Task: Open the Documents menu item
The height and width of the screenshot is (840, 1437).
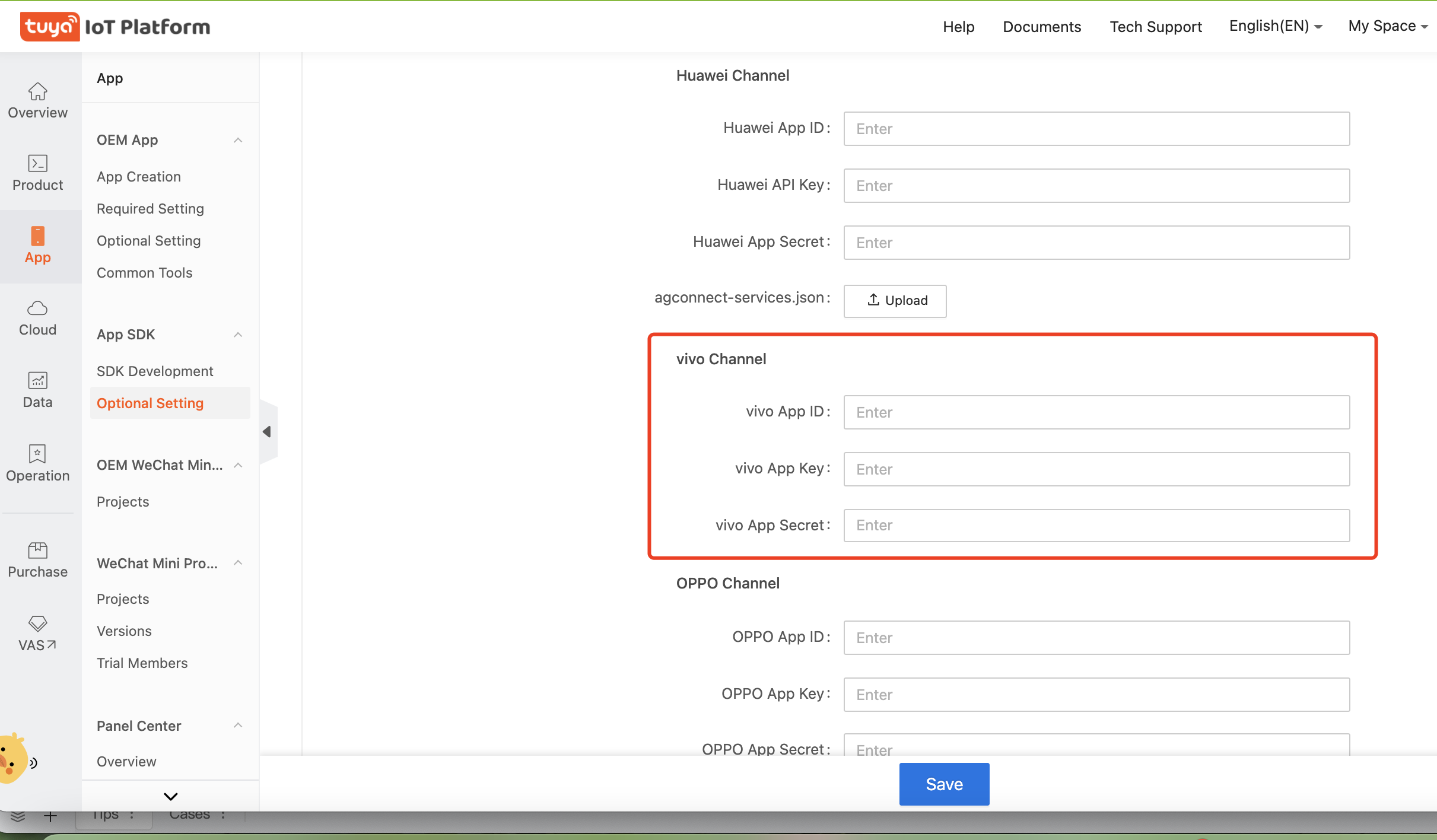Action: click(1041, 27)
